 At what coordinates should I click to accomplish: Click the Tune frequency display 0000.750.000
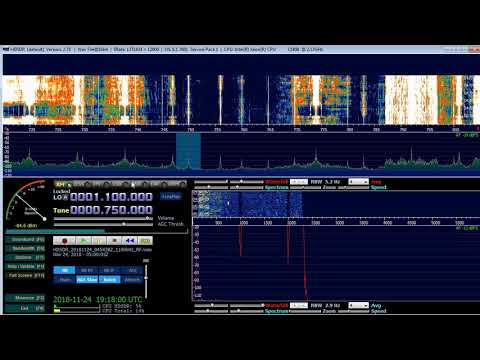(x=111, y=210)
